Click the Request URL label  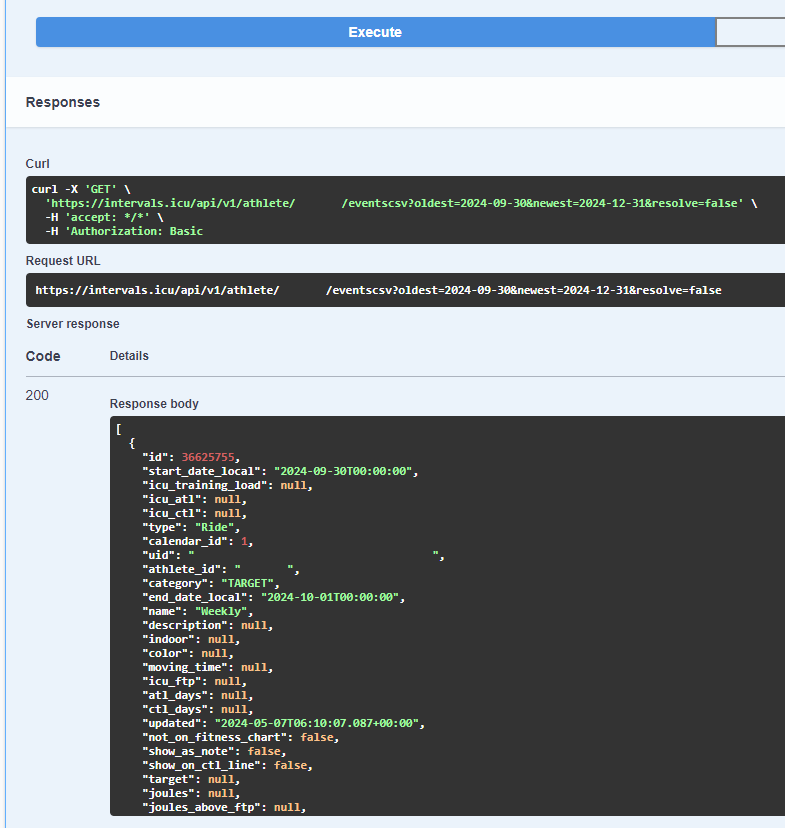tap(63, 261)
